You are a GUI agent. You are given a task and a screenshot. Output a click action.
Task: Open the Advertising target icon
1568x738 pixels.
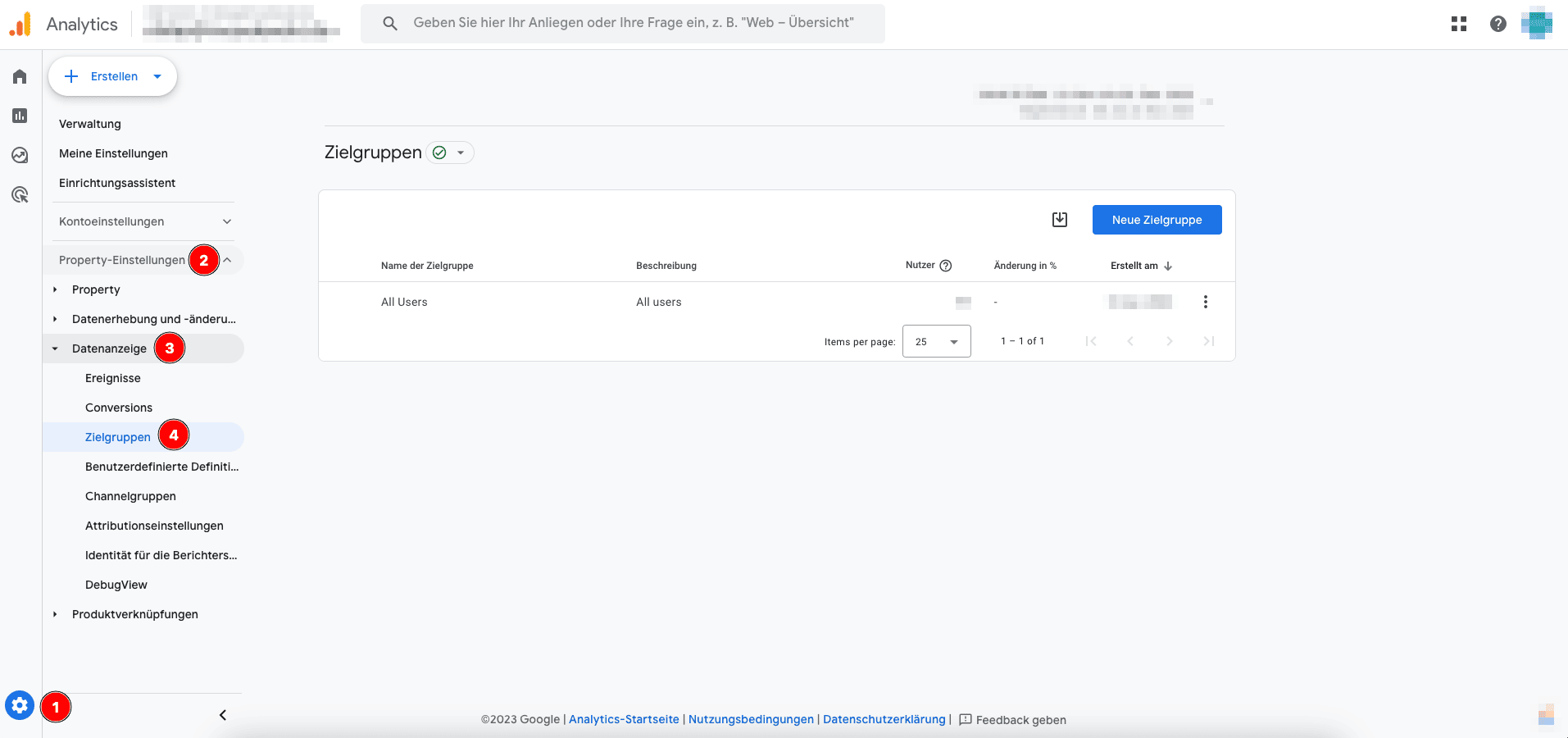tap(20, 194)
